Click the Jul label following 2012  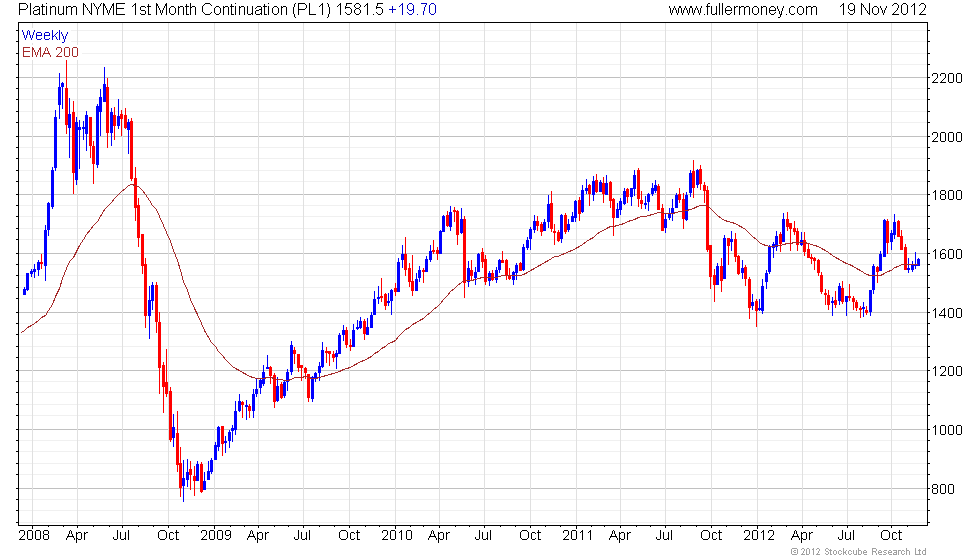846,535
